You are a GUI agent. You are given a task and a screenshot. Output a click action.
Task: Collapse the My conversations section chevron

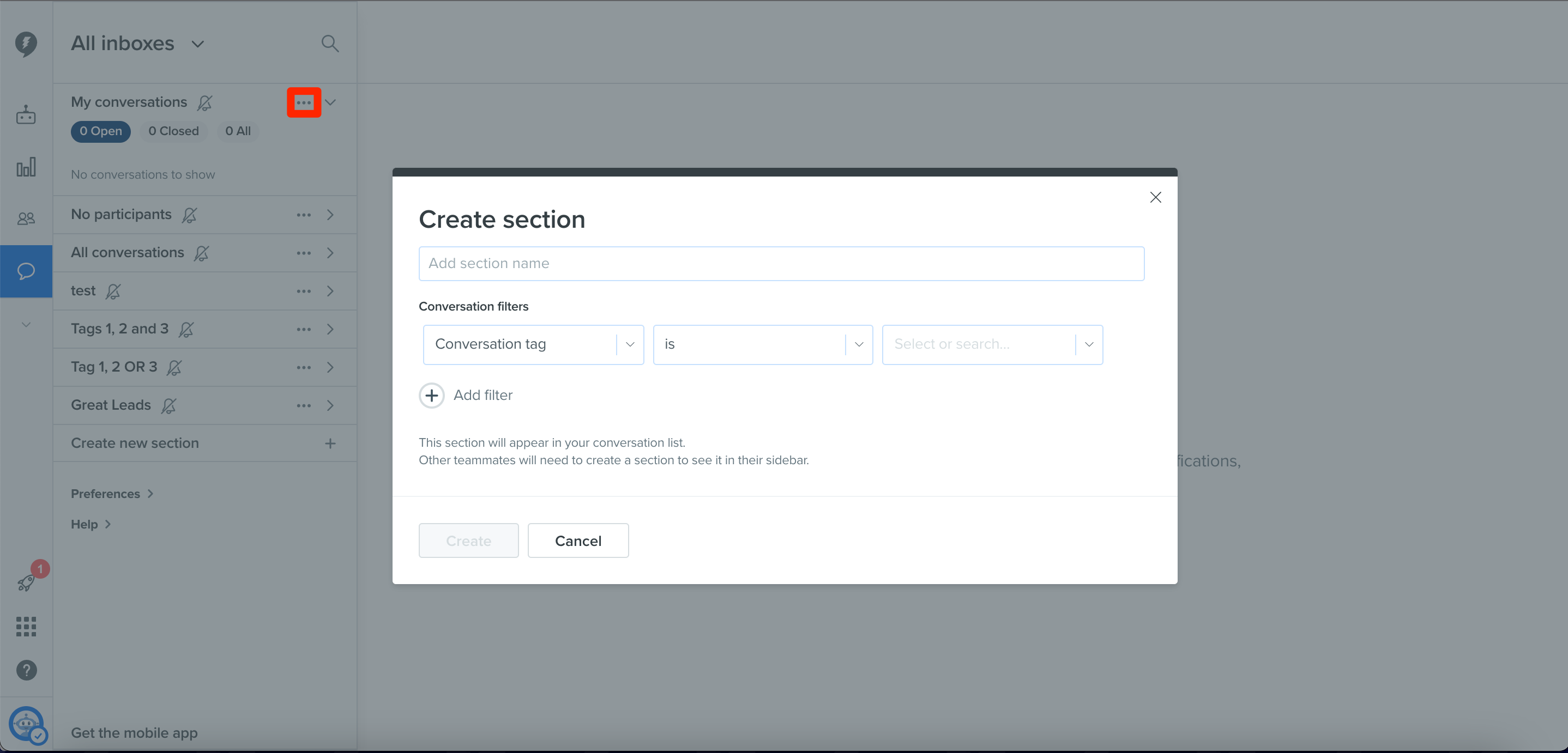(x=330, y=102)
